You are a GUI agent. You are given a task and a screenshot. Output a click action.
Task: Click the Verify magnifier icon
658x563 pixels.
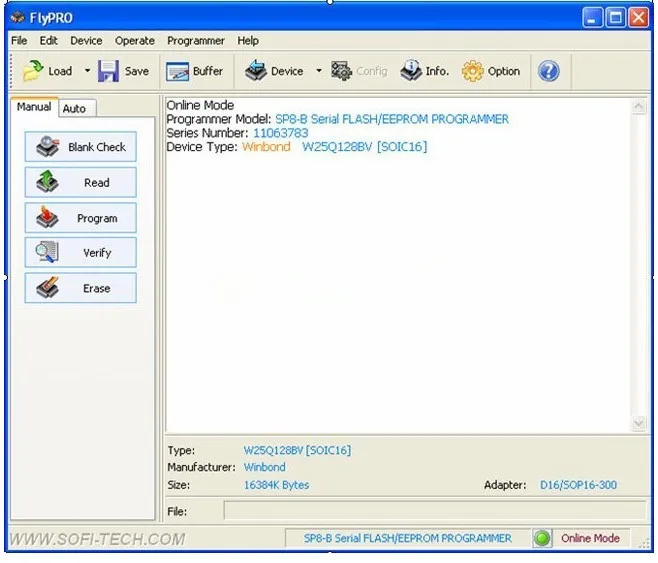47,252
